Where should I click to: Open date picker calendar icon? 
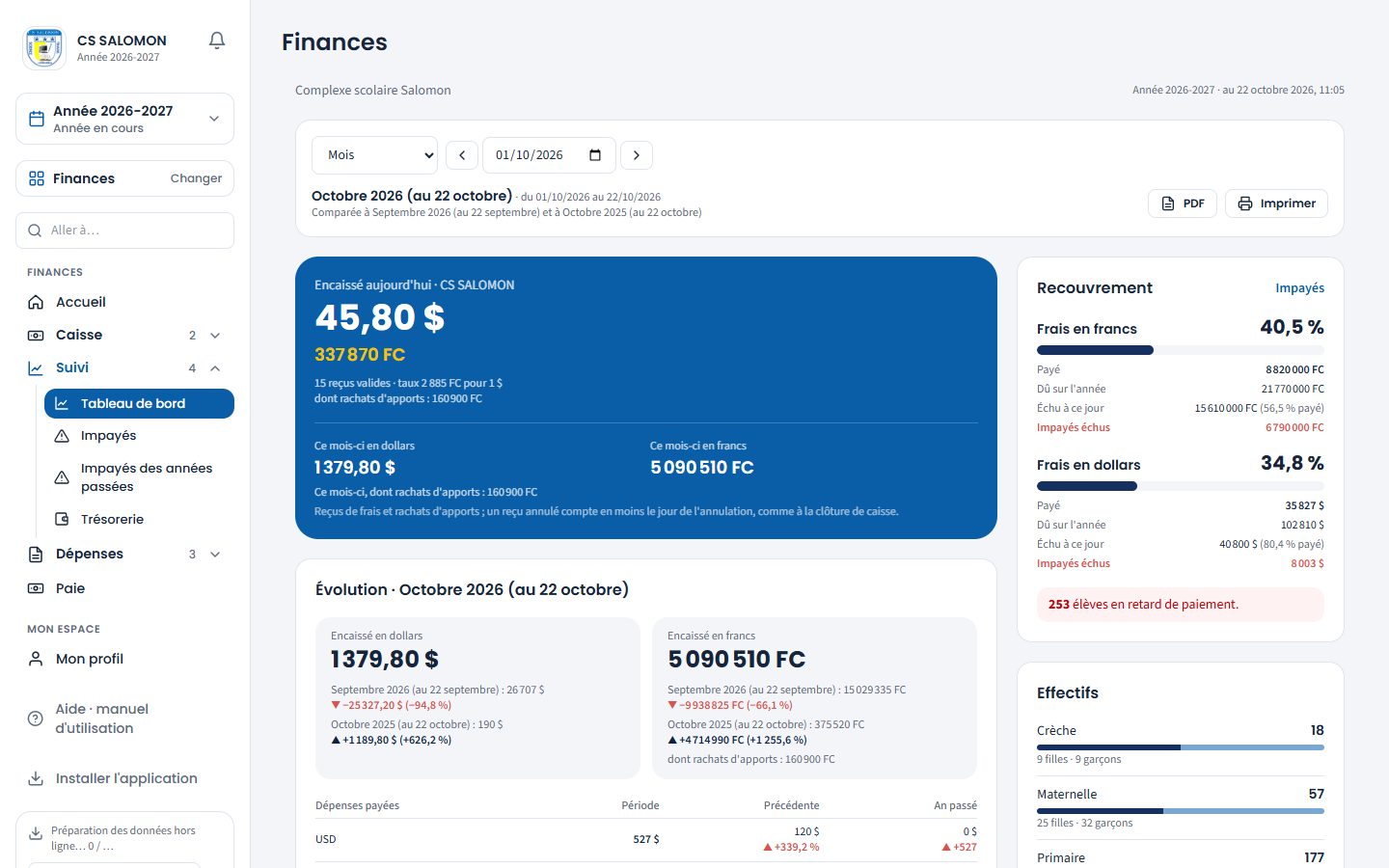pos(595,155)
